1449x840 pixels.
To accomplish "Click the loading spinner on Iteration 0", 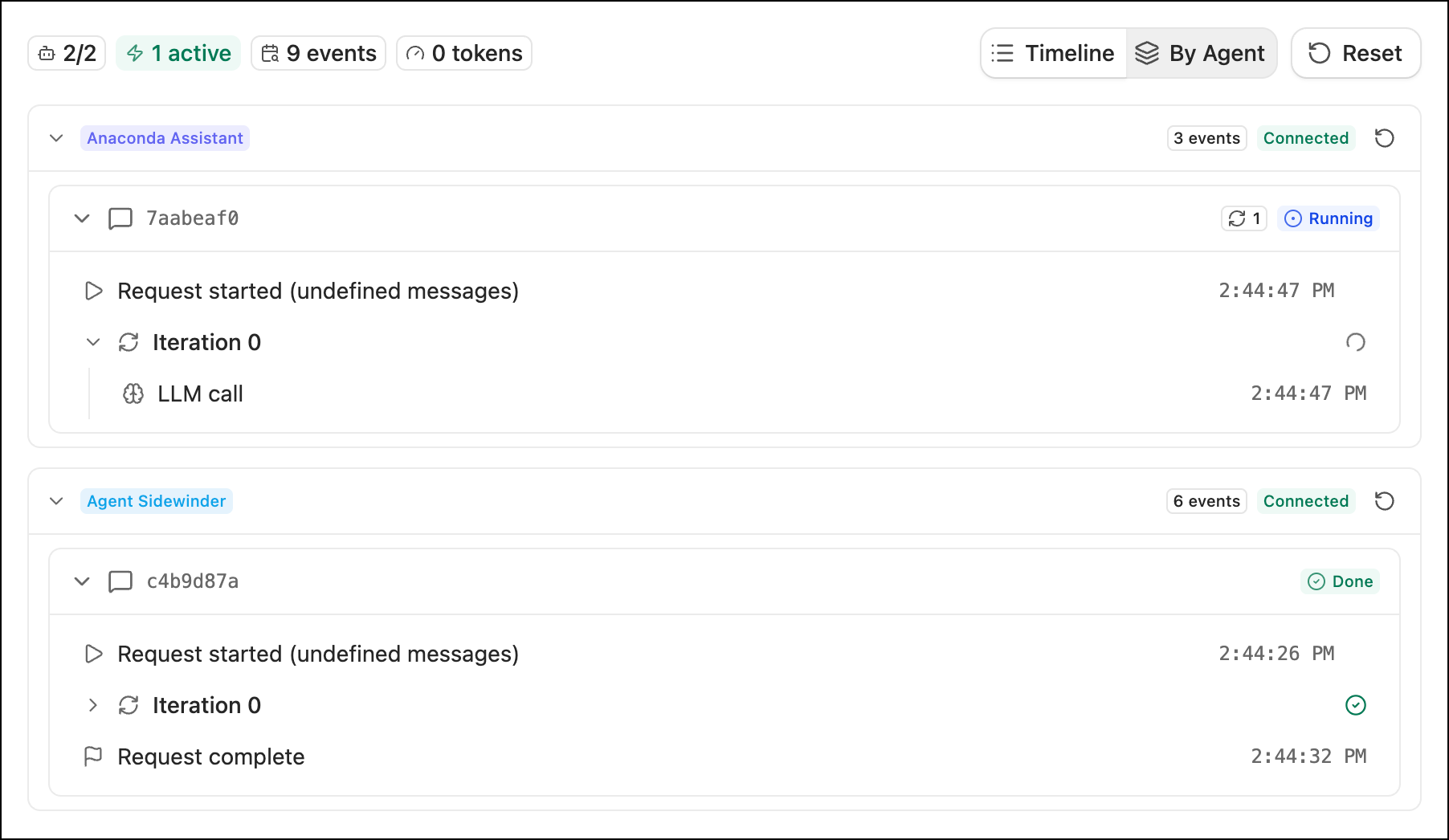I will [1356, 342].
